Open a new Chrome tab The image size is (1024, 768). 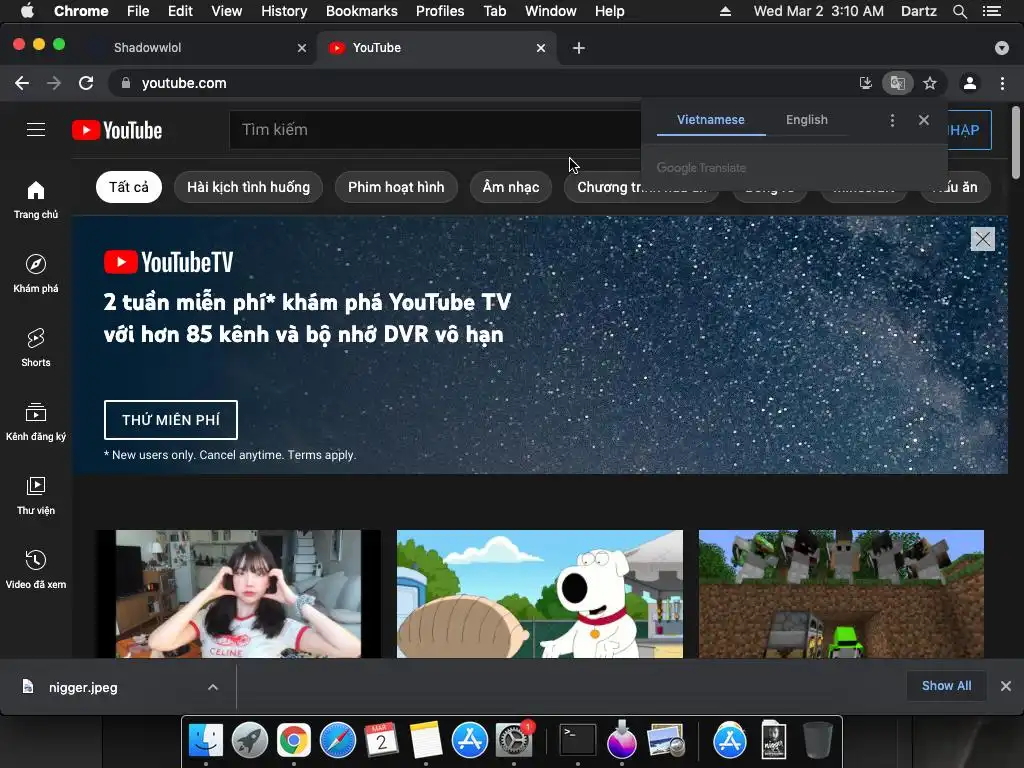pyautogui.click(x=579, y=48)
